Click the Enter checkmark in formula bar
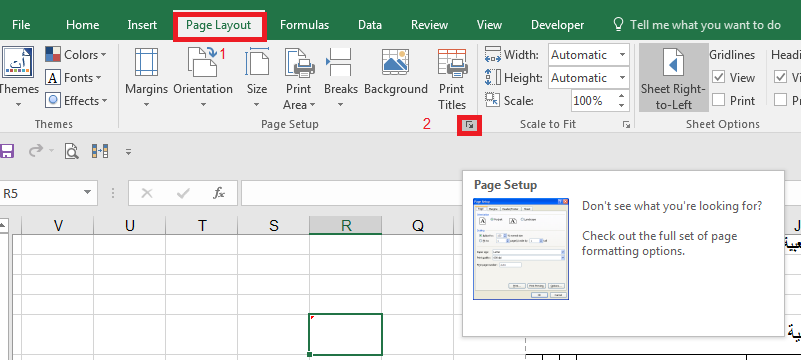 182,193
